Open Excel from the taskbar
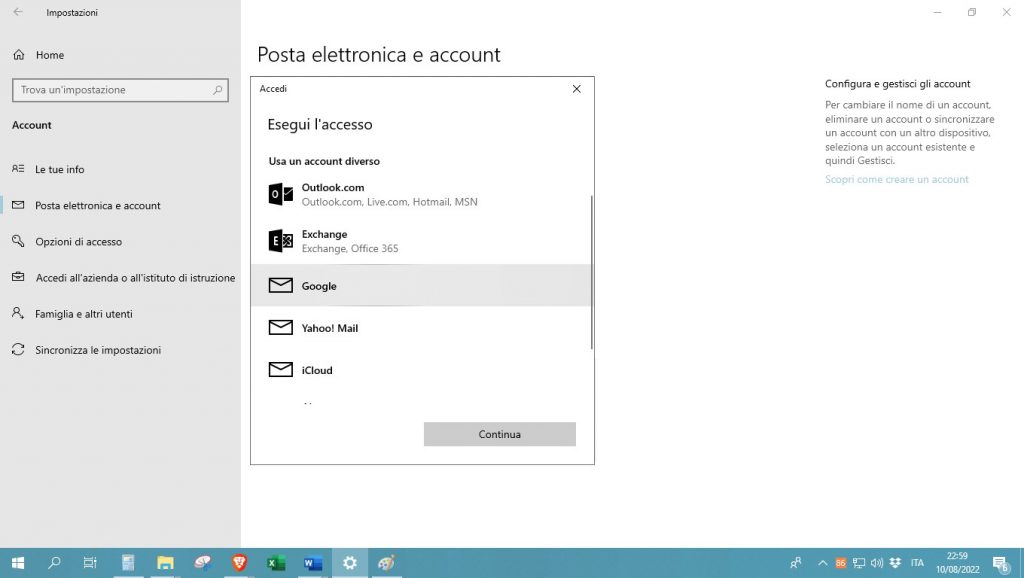This screenshot has height=578, width=1024. [x=276, y=563]
